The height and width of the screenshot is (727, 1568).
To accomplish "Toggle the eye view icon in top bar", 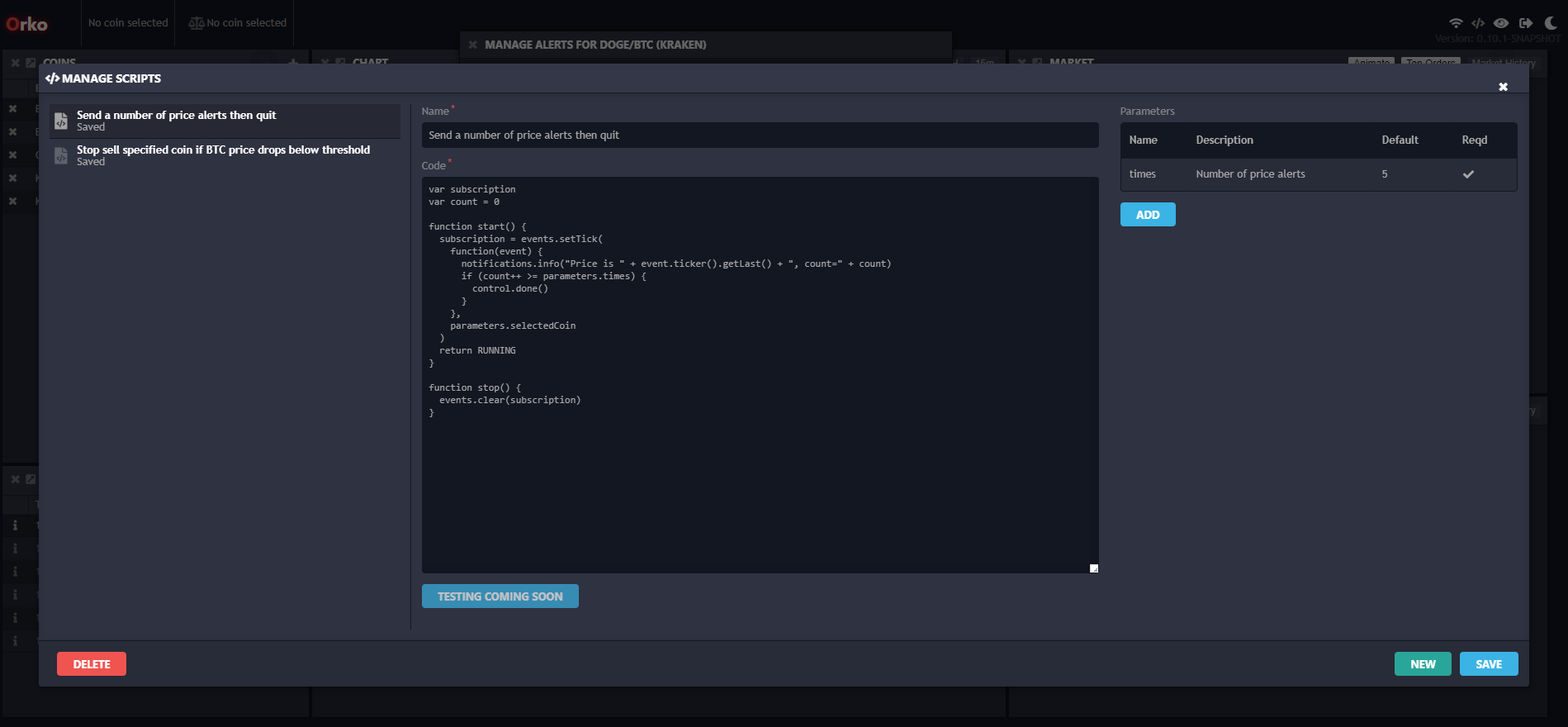I will pyautogui.click(x=1501, y=23).
